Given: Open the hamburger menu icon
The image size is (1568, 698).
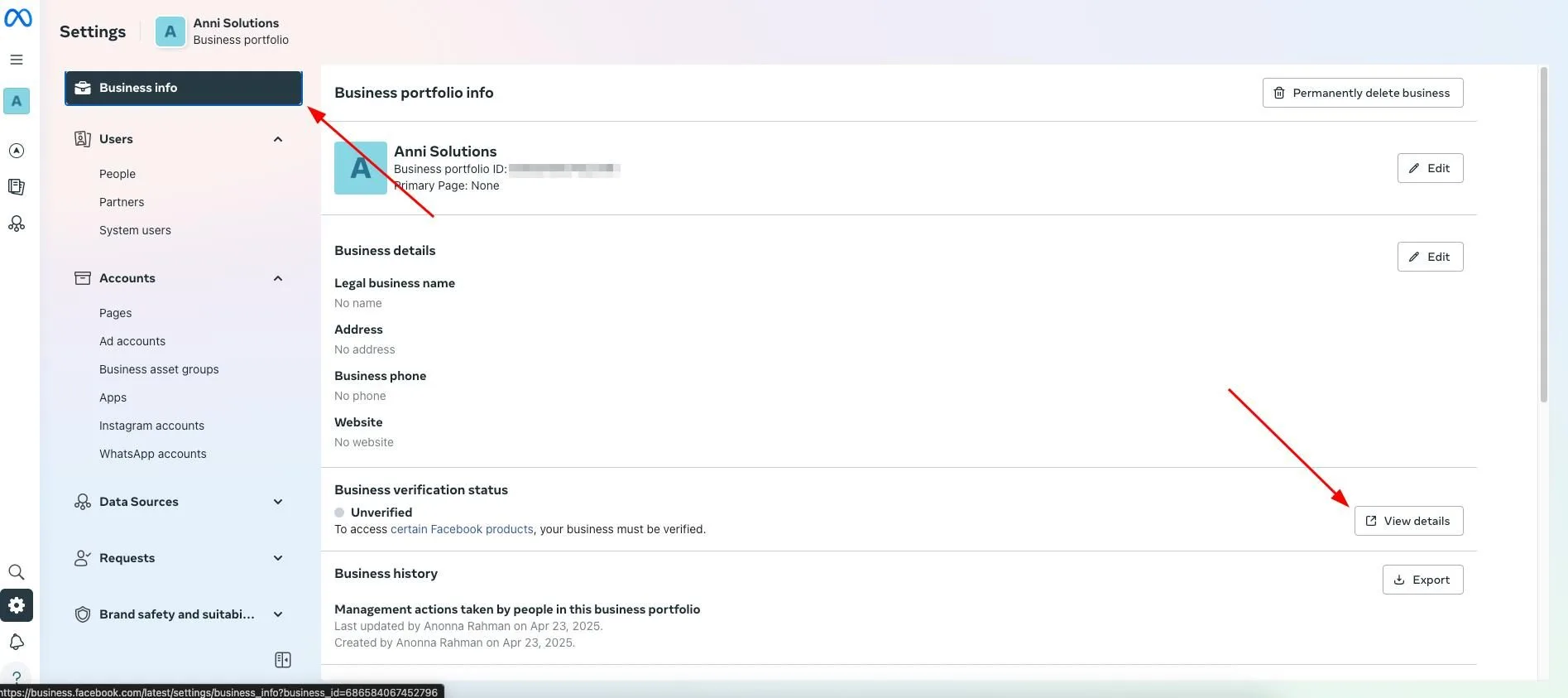Looking at the screenshot, I should (17, 60).
